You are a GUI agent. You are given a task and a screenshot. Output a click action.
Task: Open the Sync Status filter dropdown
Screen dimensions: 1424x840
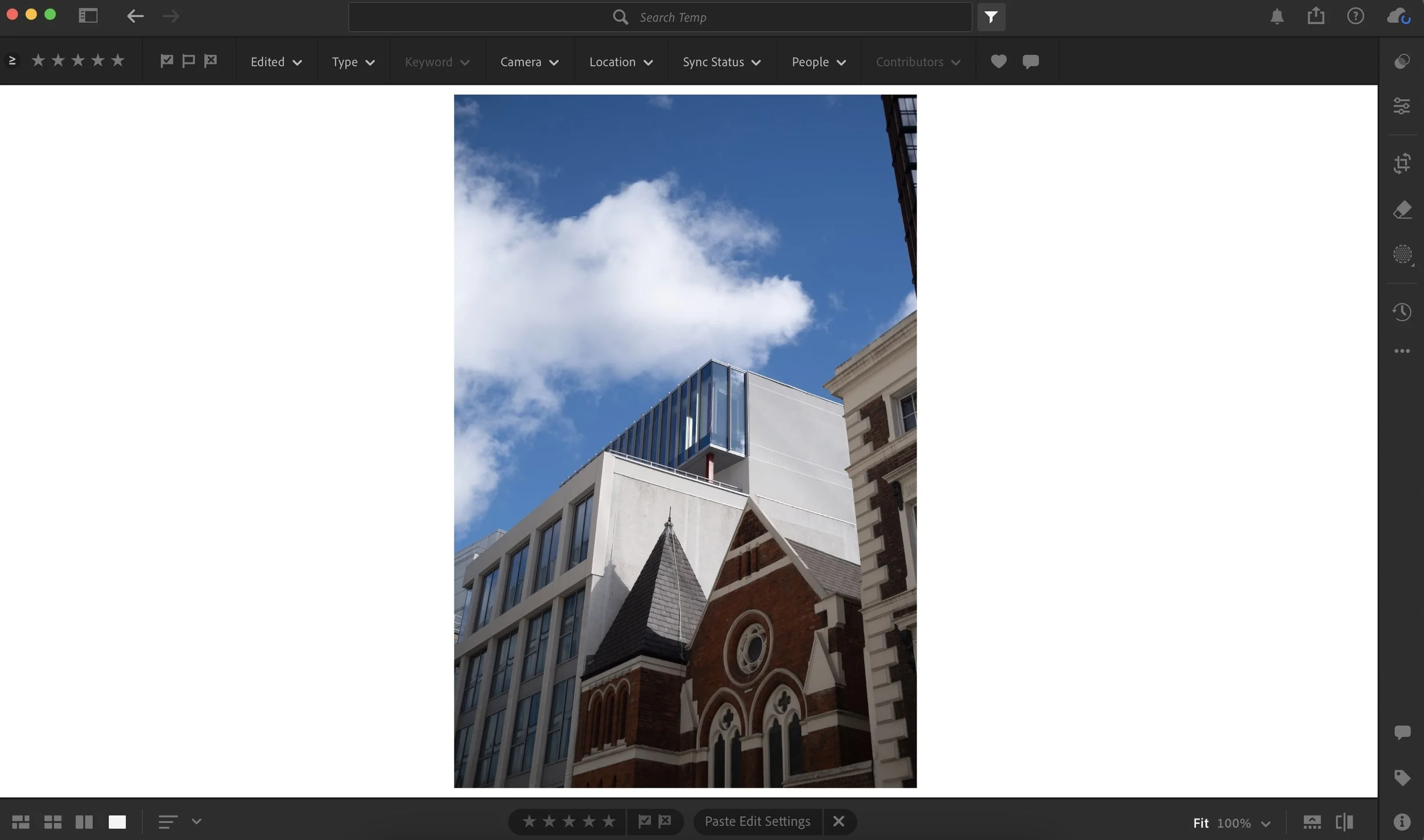click(x=721, y=62)
